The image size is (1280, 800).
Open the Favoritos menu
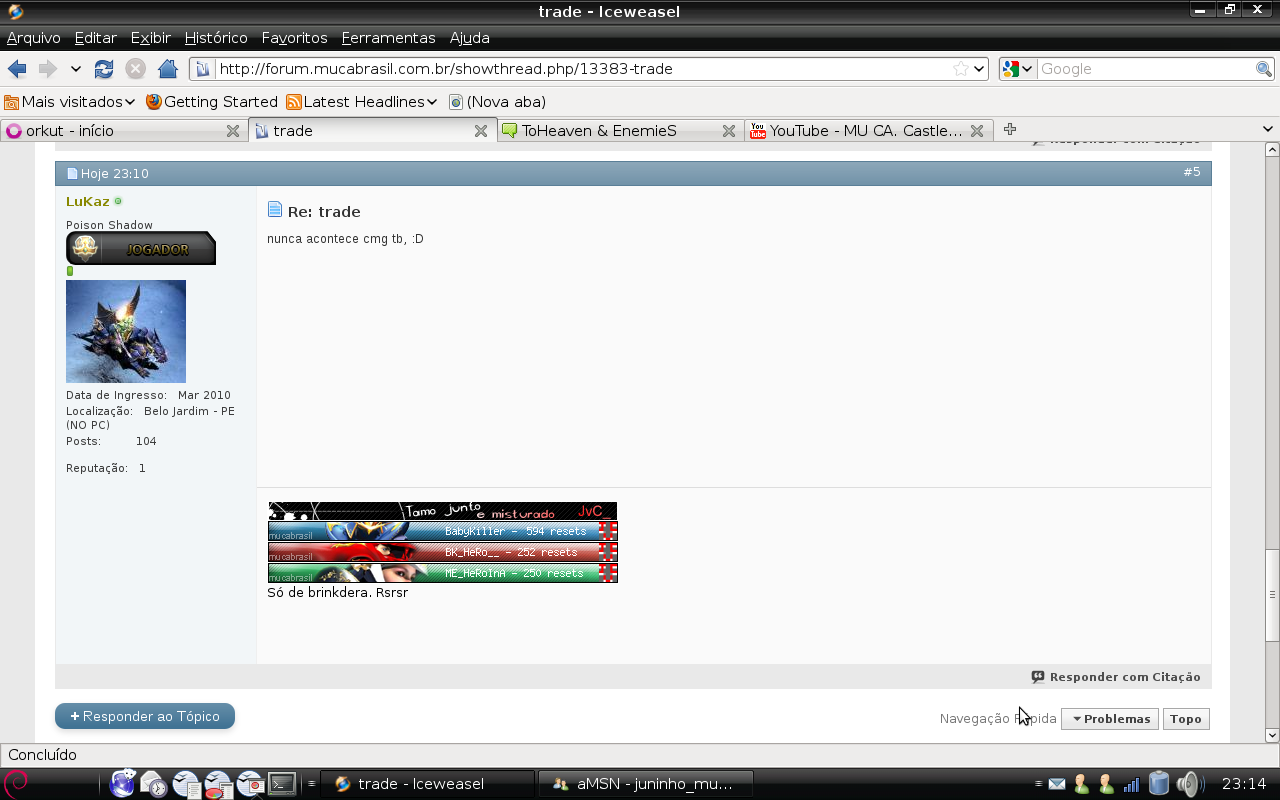[294, 38]
